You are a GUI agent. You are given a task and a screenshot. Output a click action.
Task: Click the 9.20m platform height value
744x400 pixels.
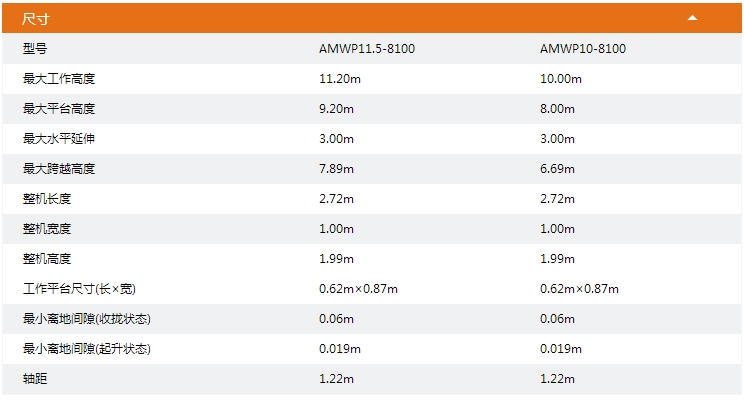336,109
